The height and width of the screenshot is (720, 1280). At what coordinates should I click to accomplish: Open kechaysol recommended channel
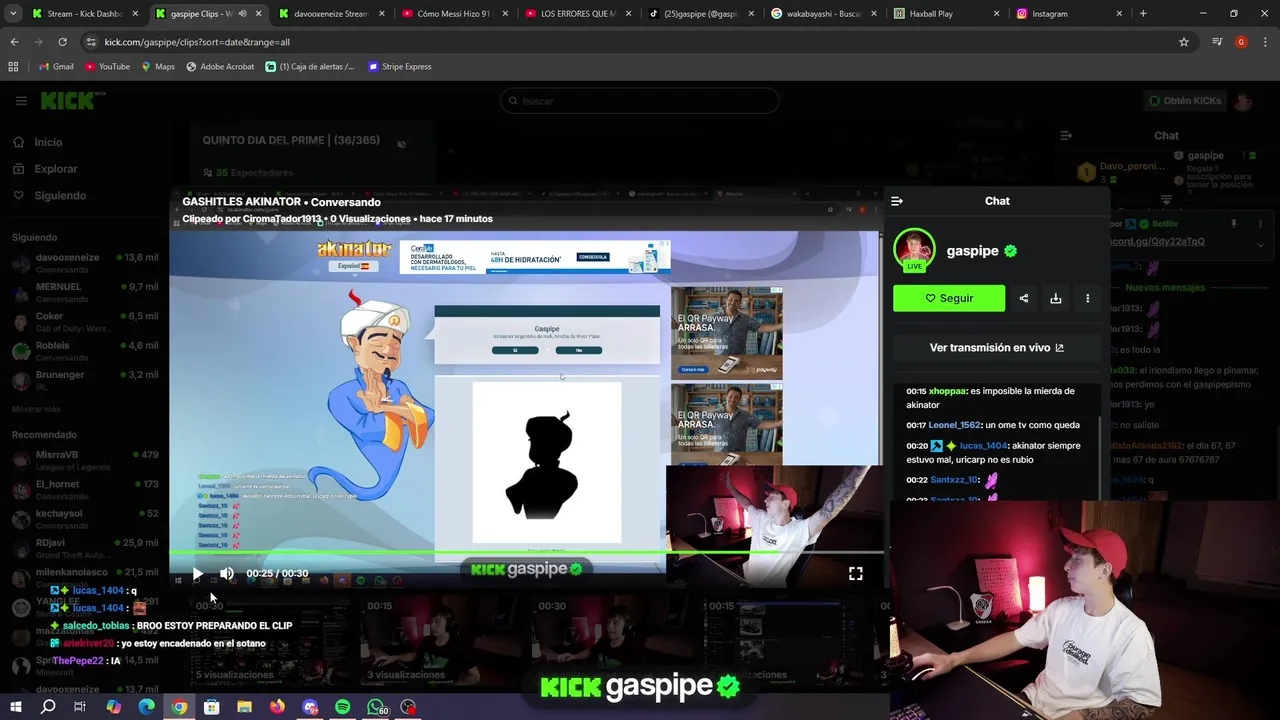pyautogui.click(x=85, y=518)
